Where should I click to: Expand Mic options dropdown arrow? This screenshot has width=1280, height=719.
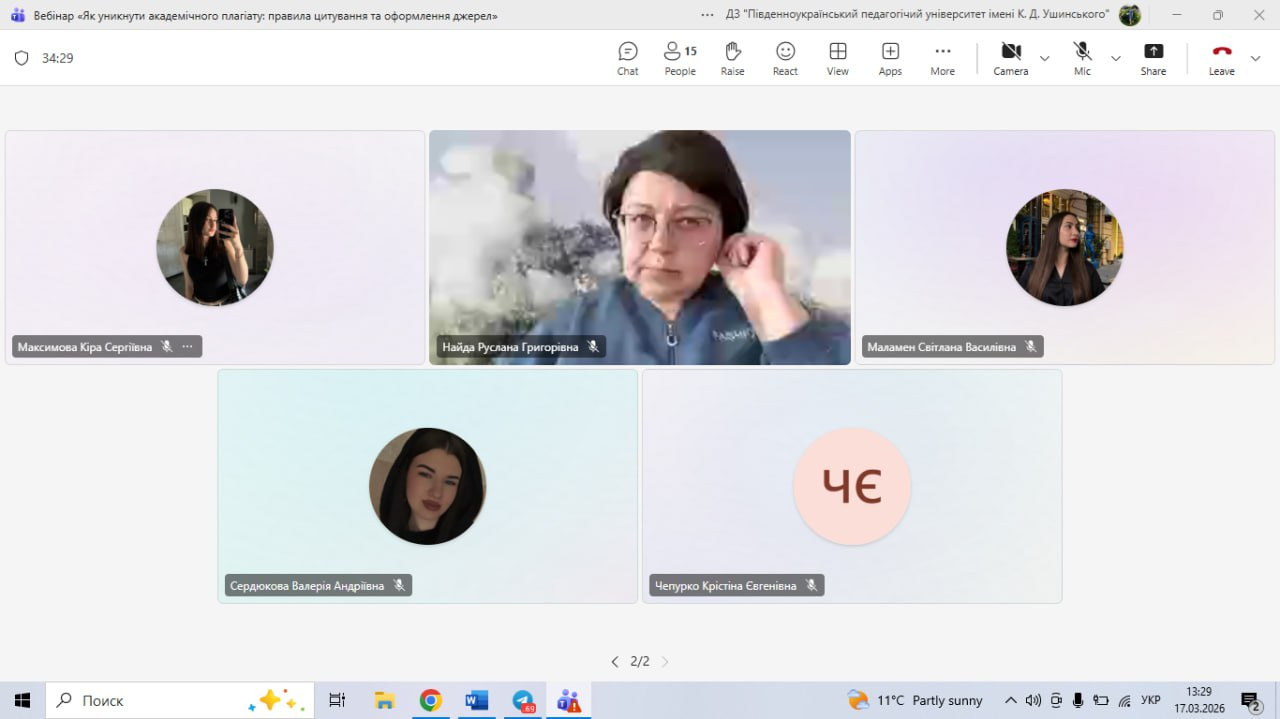(1116, 58)
